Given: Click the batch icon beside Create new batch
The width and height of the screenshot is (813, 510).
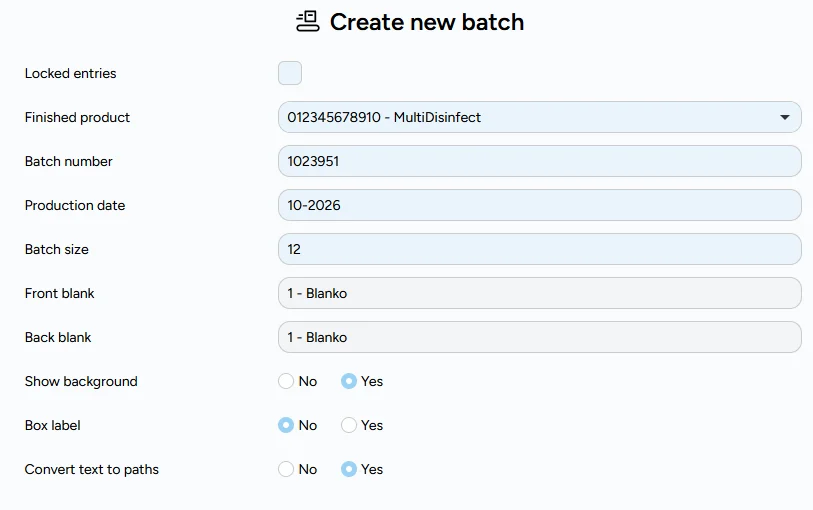Looking at the screenshot, I should [x=307, y=22].
